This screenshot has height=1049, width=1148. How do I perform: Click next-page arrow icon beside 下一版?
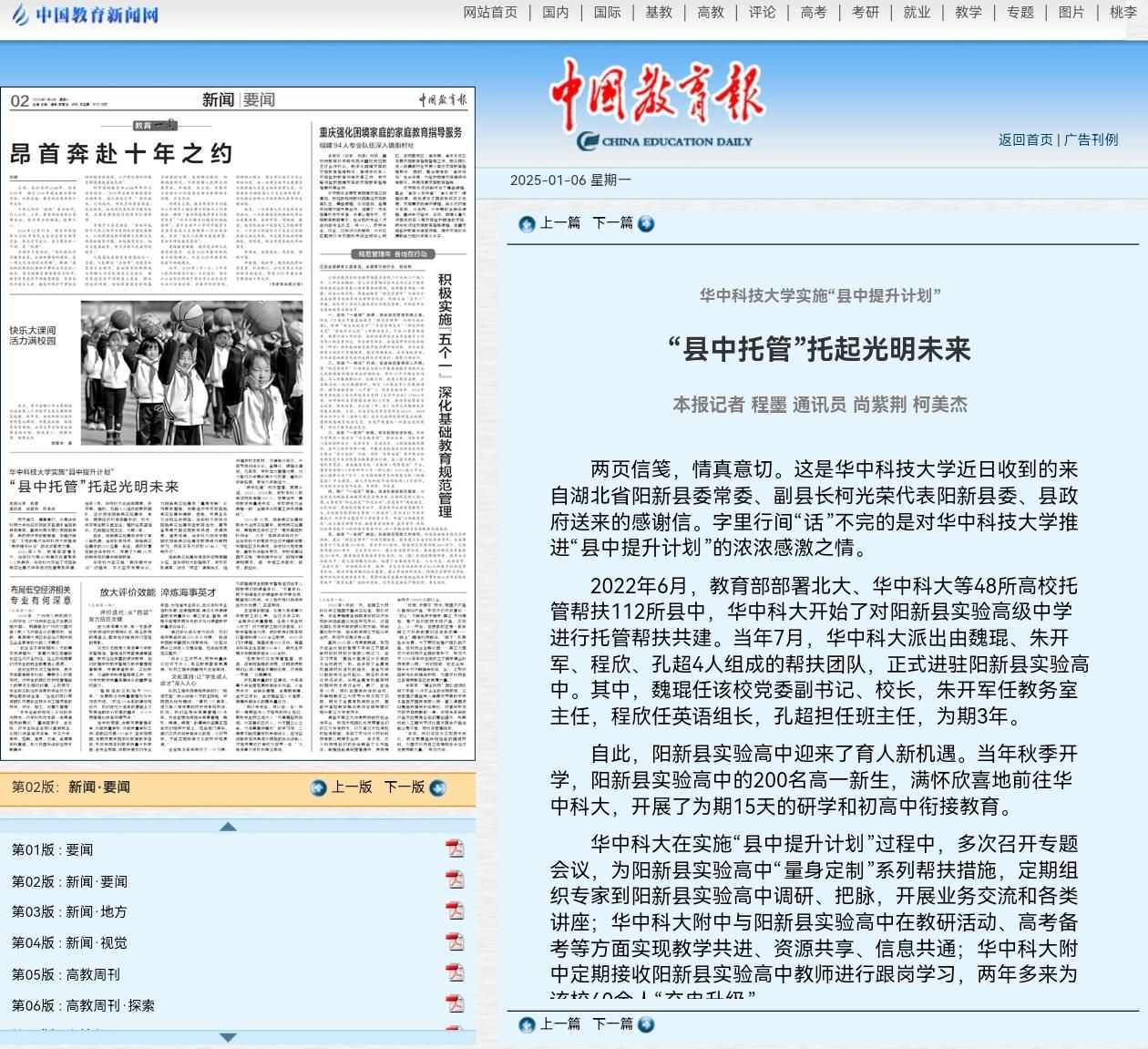437,787
